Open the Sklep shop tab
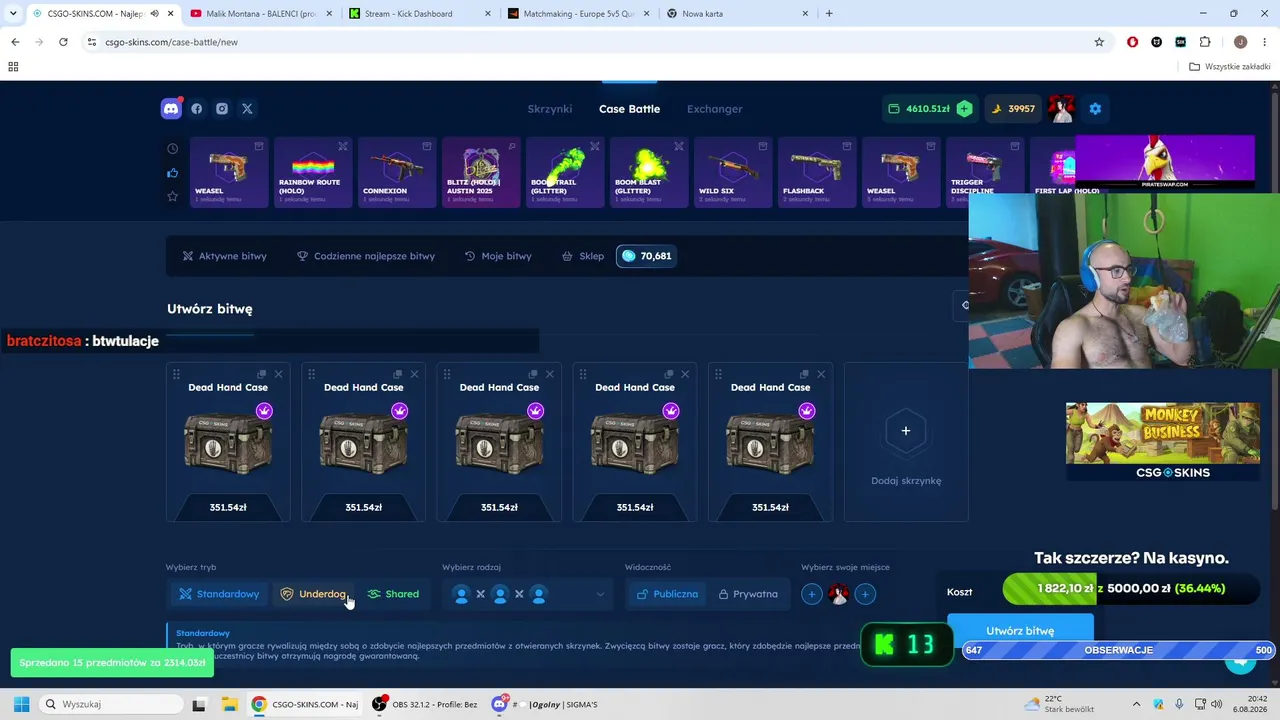 pyautogui.click(x=583, y=256)
